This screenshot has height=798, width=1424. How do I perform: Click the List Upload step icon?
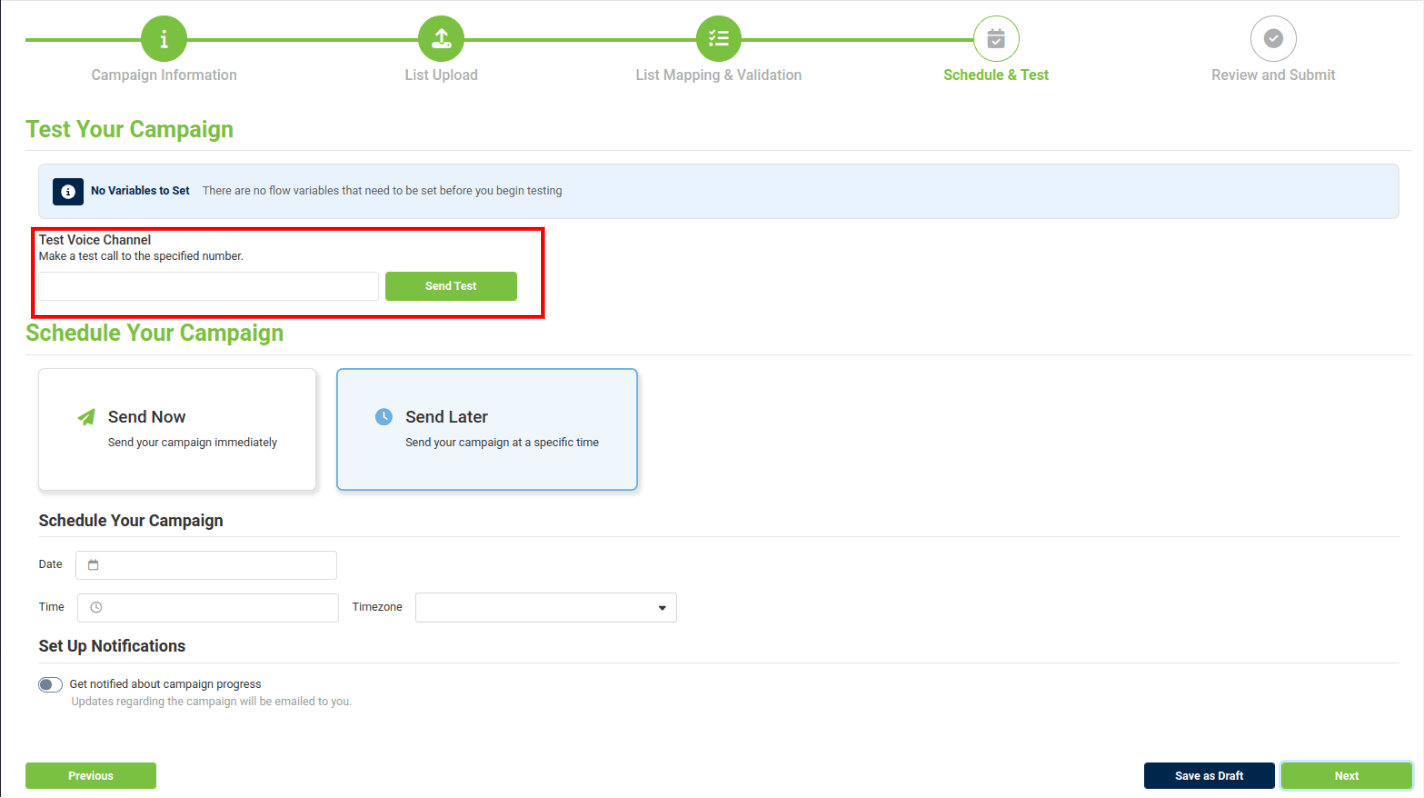pos(441,39)
